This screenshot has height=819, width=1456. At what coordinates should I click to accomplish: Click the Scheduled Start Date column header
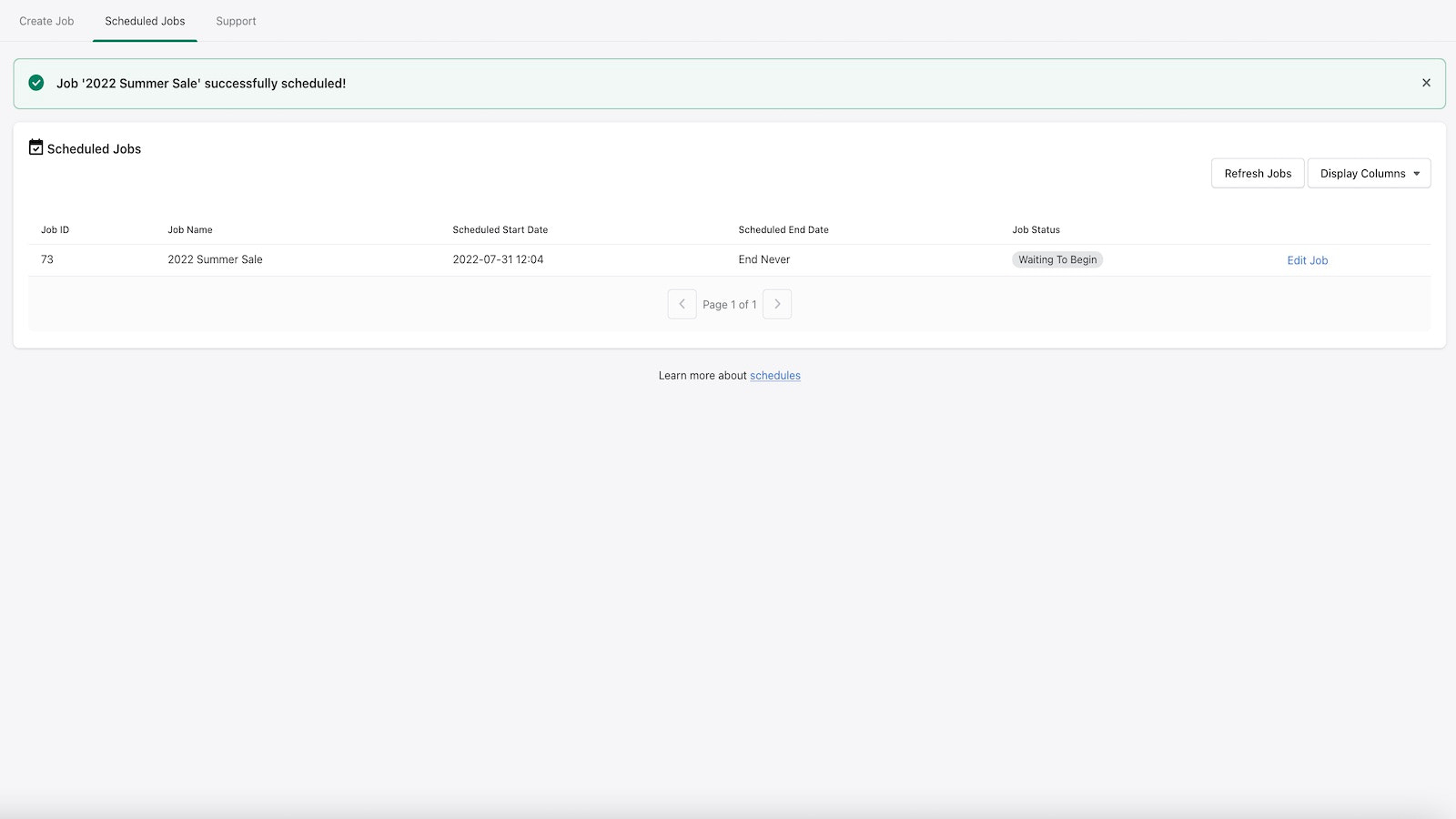(x=500, y=229)
